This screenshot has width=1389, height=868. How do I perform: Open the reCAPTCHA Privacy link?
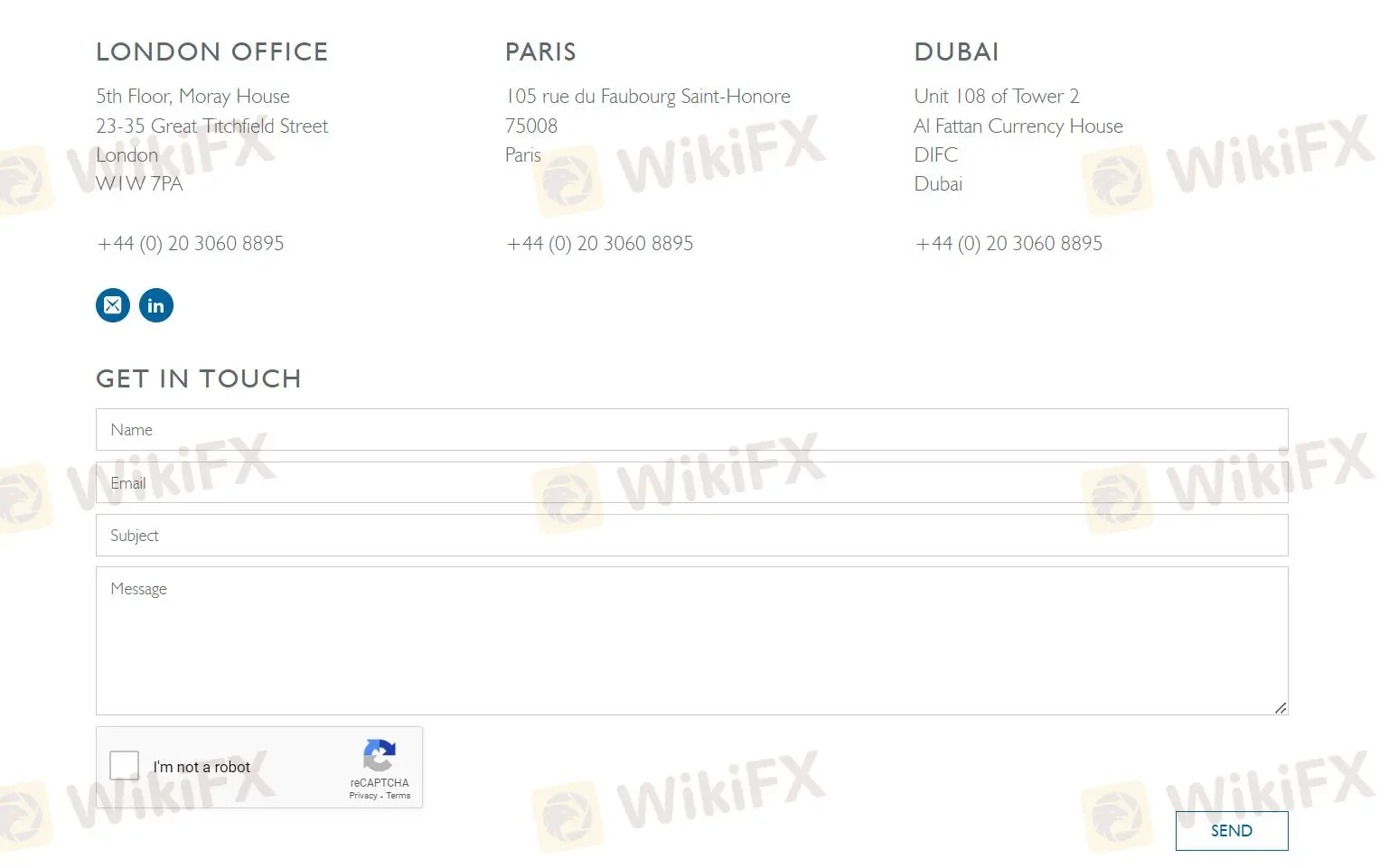[x=363, y=796]
